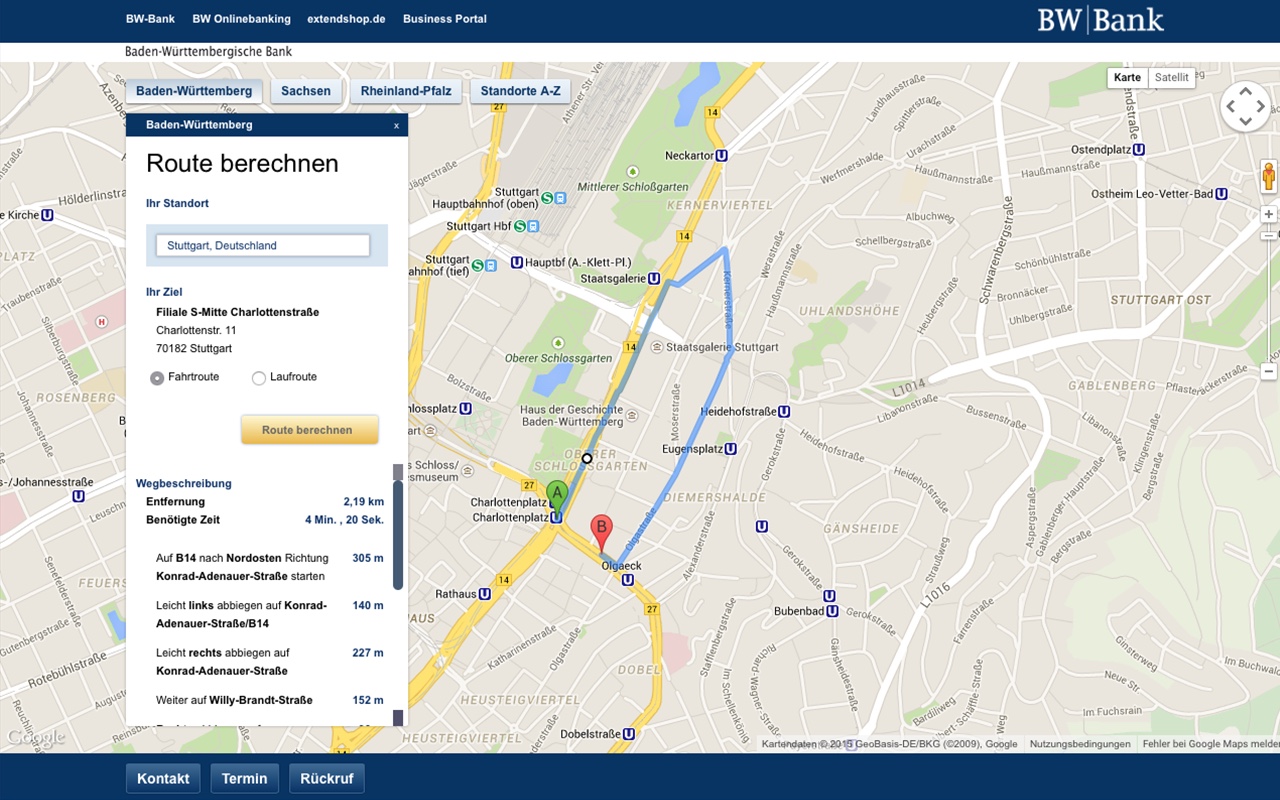Click the Ostheim Leo-Vetter-Bad U-Bahn icon
Viewport: 1280px width, 800px height.
tap(1221, 194)
